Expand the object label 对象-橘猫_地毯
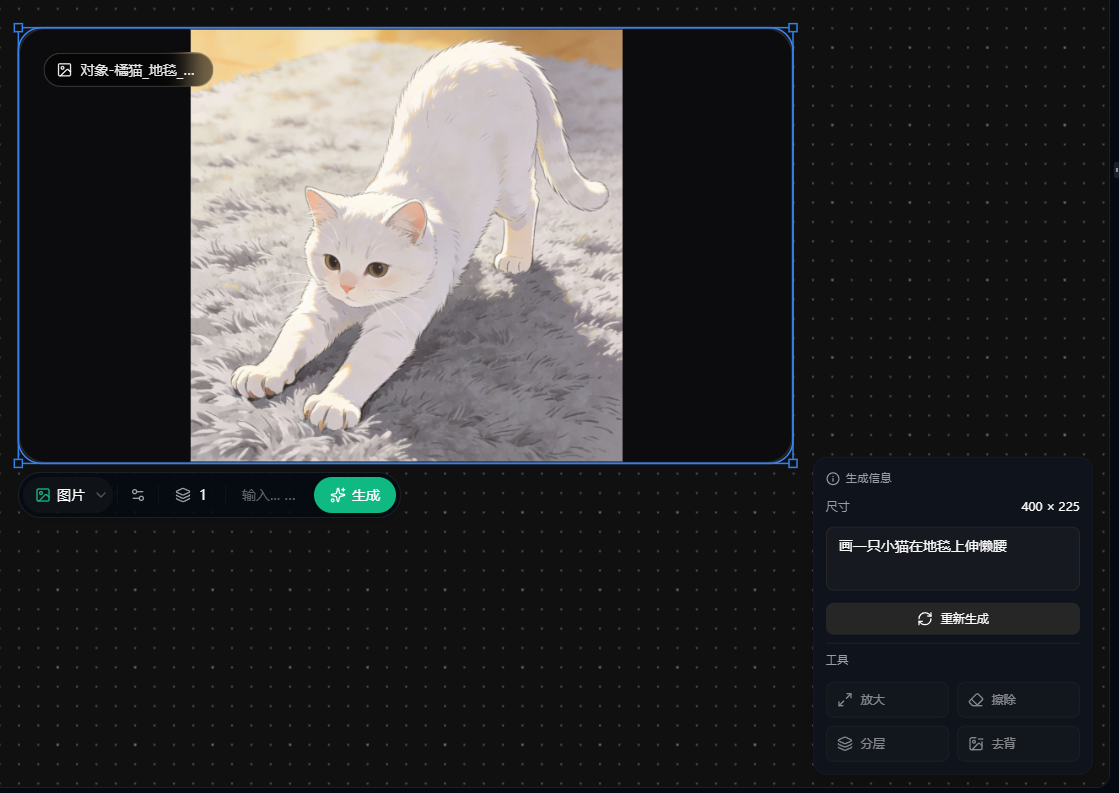Screen dimensions: 1119x793 click(x=128, y=70)
